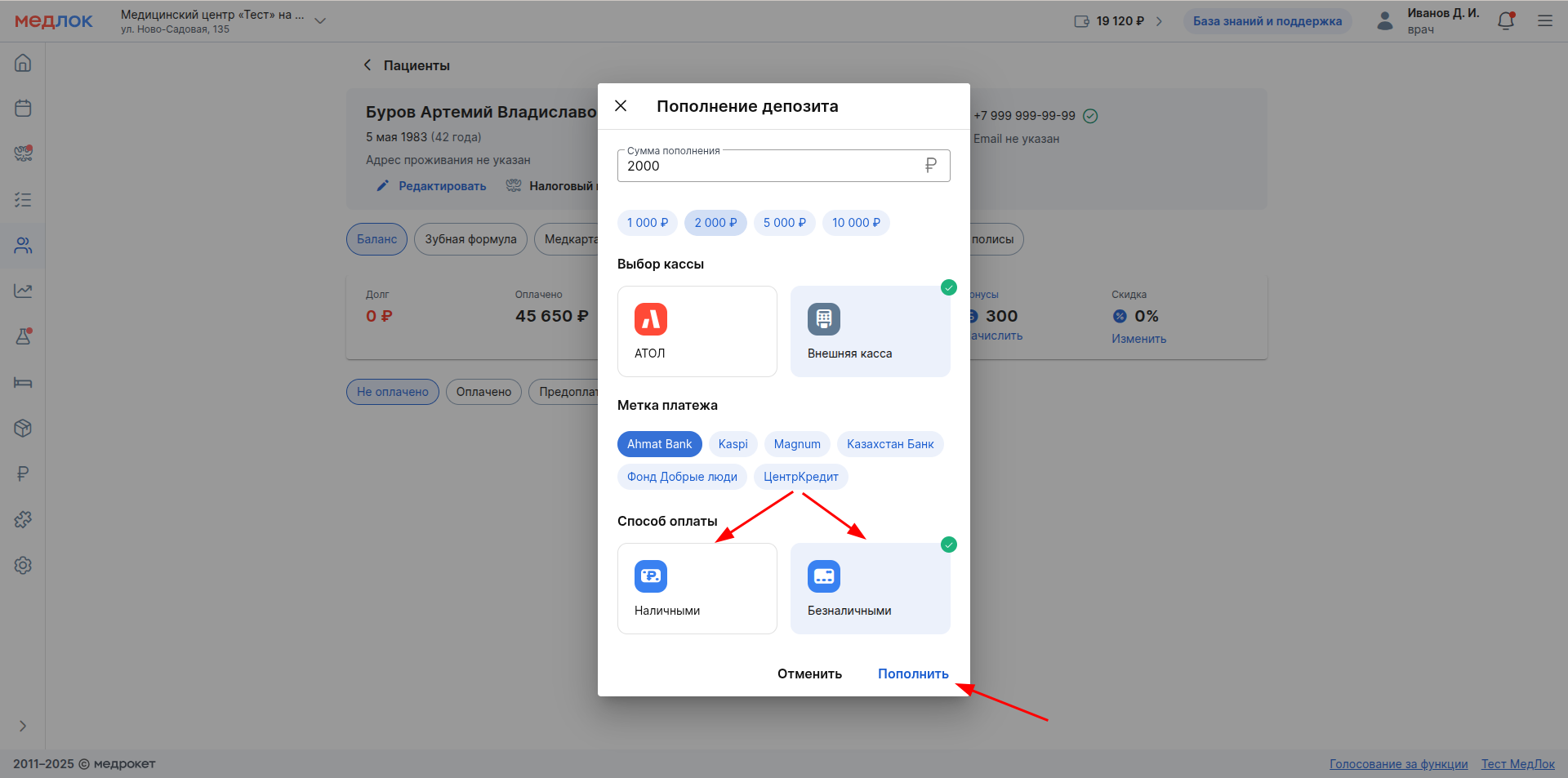The width and height of the screenshot is (1568, 778).
Task: Pick the 5 000 ₽ preset amount
Action: point(784,223)
